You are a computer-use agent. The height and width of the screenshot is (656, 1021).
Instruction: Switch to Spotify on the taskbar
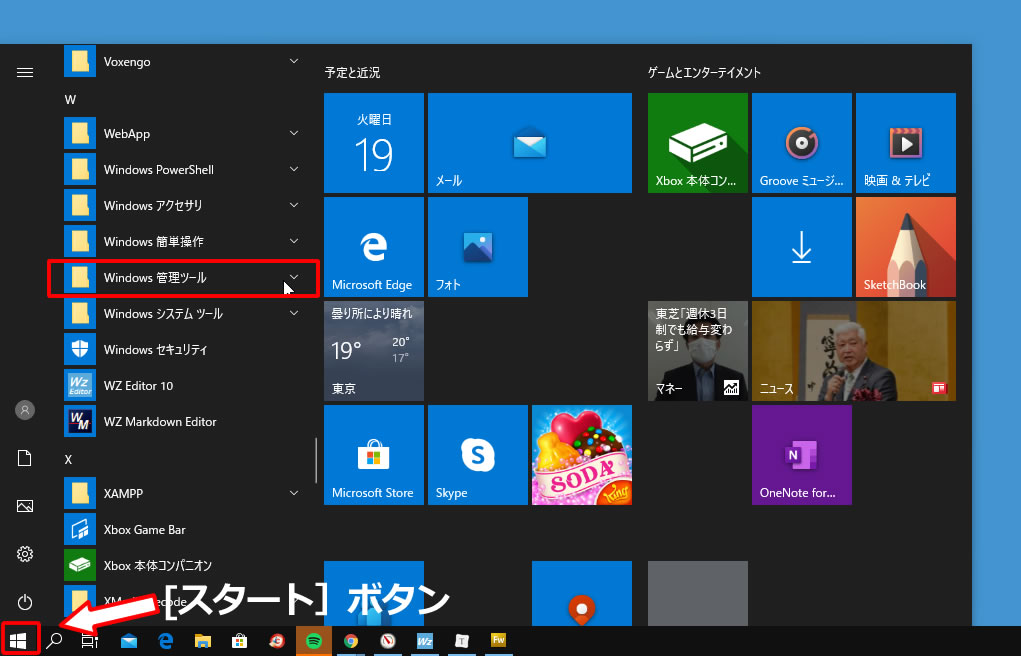(x=313, y=641)
